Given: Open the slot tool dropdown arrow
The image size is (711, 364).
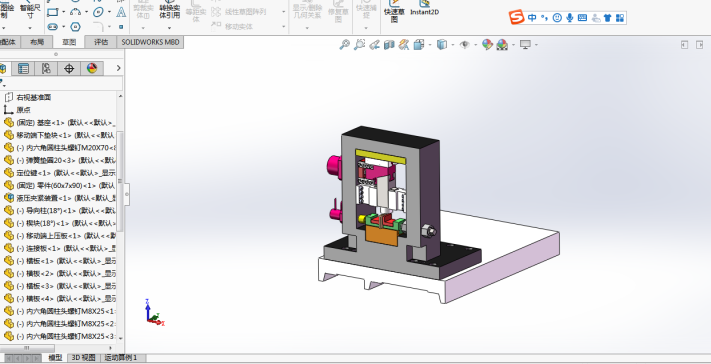Looking at the screenshot, I should coord(63,27).
